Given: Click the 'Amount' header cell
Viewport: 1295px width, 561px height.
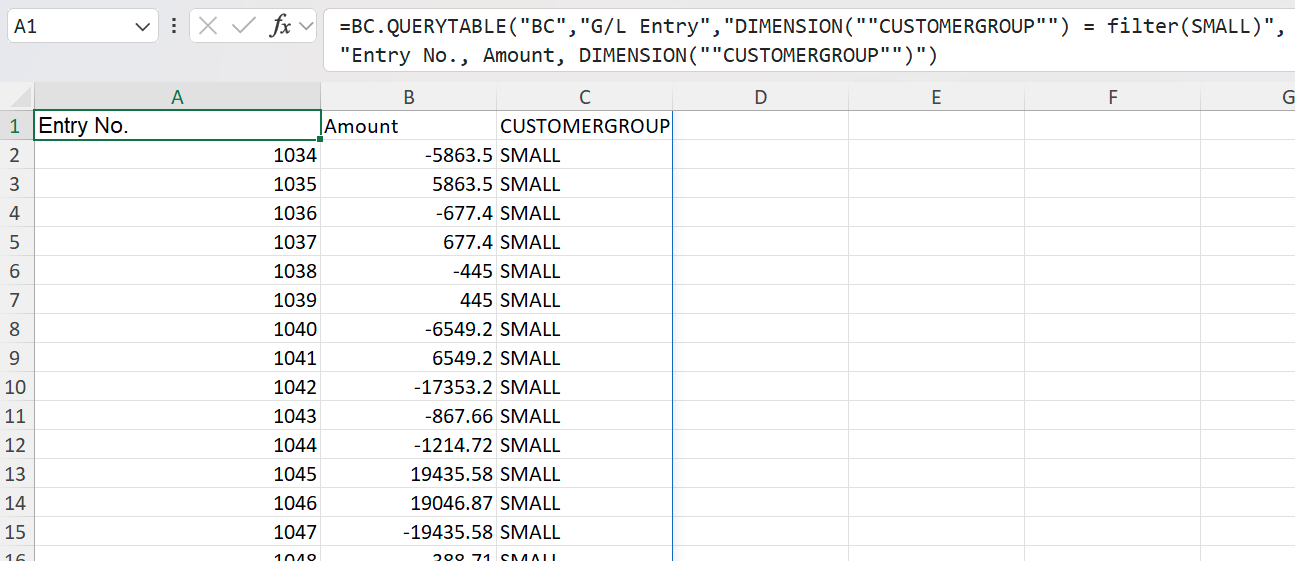Looking at the screenshot, I should click(x=409, y=126).
